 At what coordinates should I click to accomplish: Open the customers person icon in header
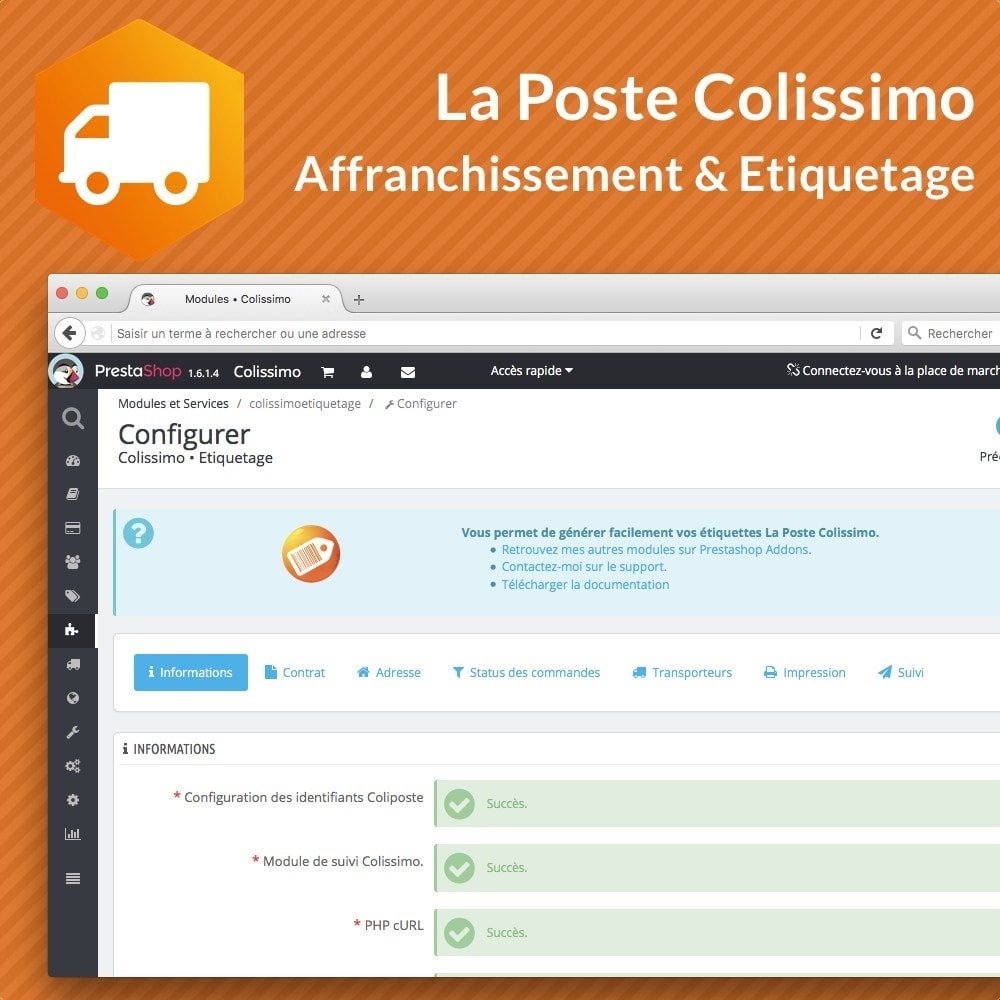[x=366, y=372]
